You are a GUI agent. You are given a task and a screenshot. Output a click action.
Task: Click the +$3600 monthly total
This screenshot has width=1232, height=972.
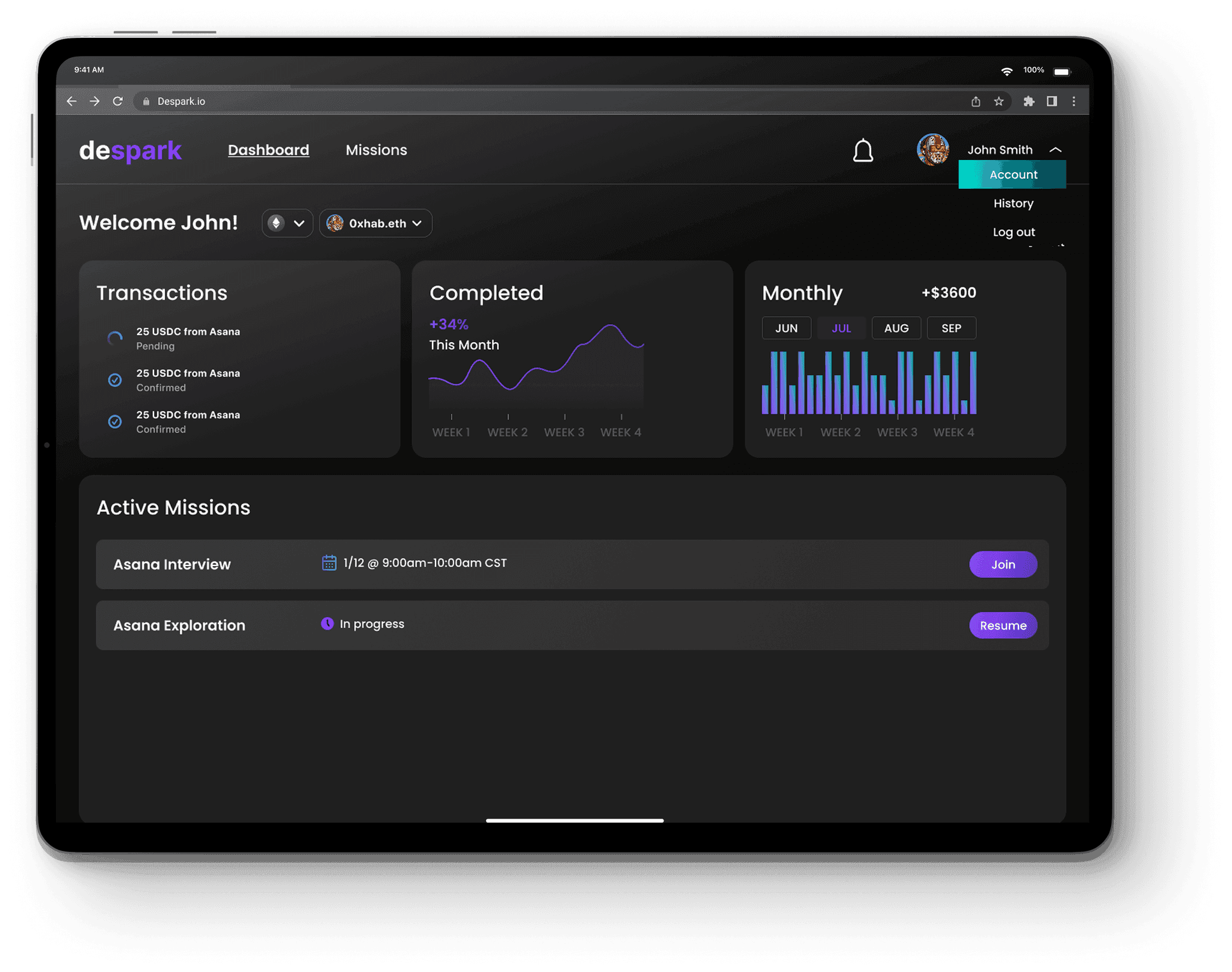click(x=949, y=293)
